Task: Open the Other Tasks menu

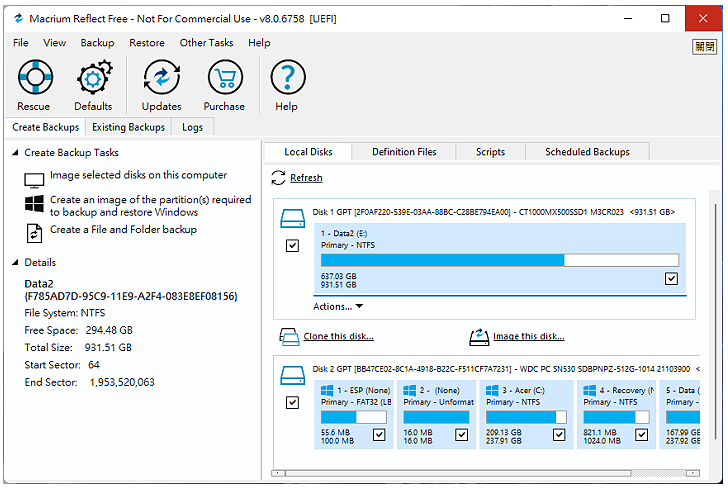Action: coord(206,43)
